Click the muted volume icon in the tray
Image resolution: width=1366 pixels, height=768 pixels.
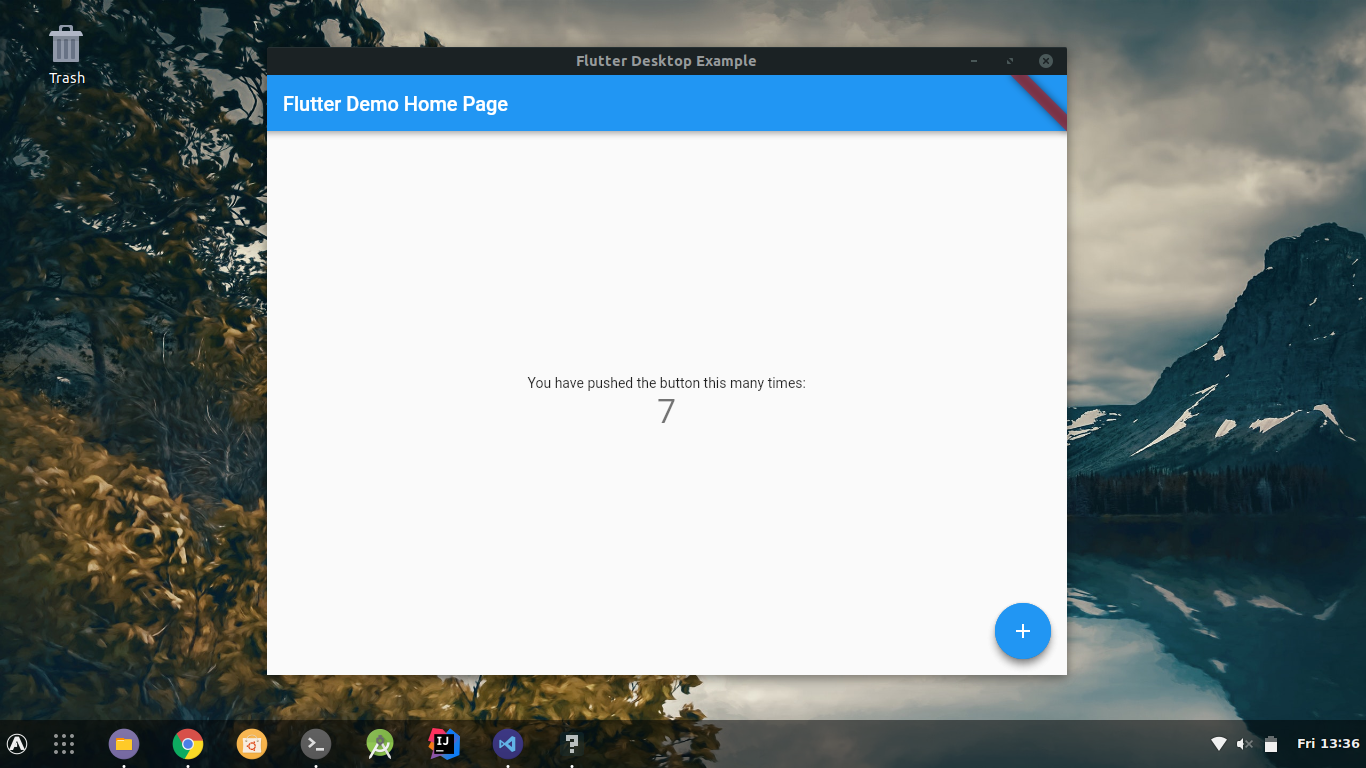[1245, 744]
